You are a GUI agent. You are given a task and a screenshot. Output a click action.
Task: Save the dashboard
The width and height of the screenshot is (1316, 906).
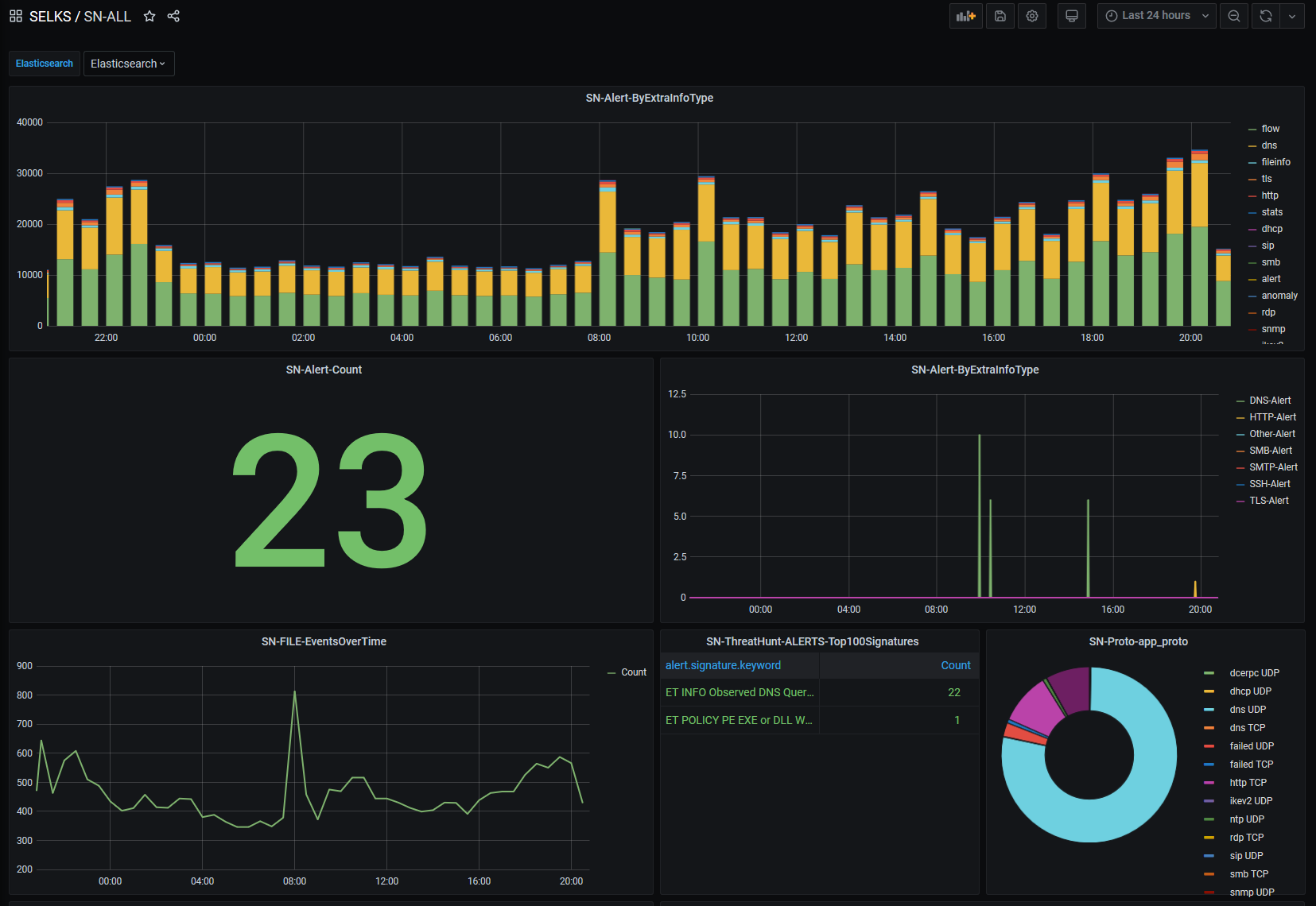pos(1000,16)
